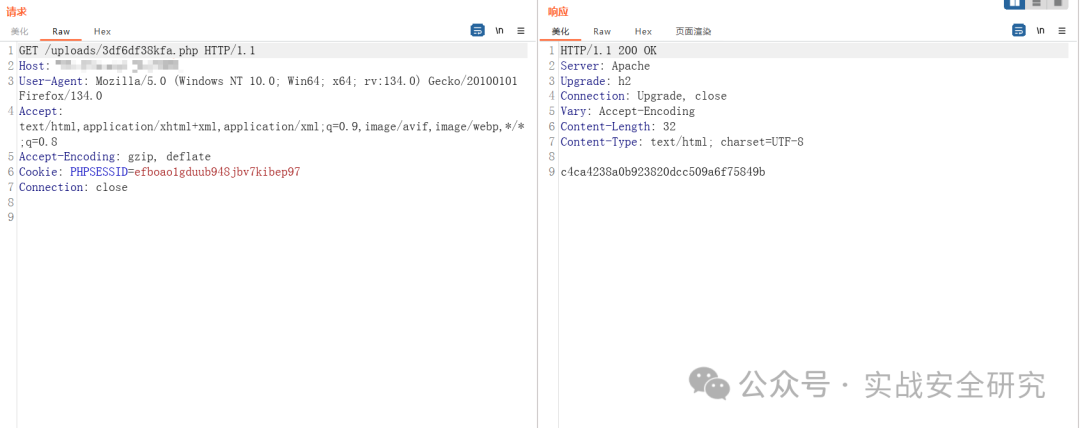Click the Accept: header name in request

pos(41,112)
